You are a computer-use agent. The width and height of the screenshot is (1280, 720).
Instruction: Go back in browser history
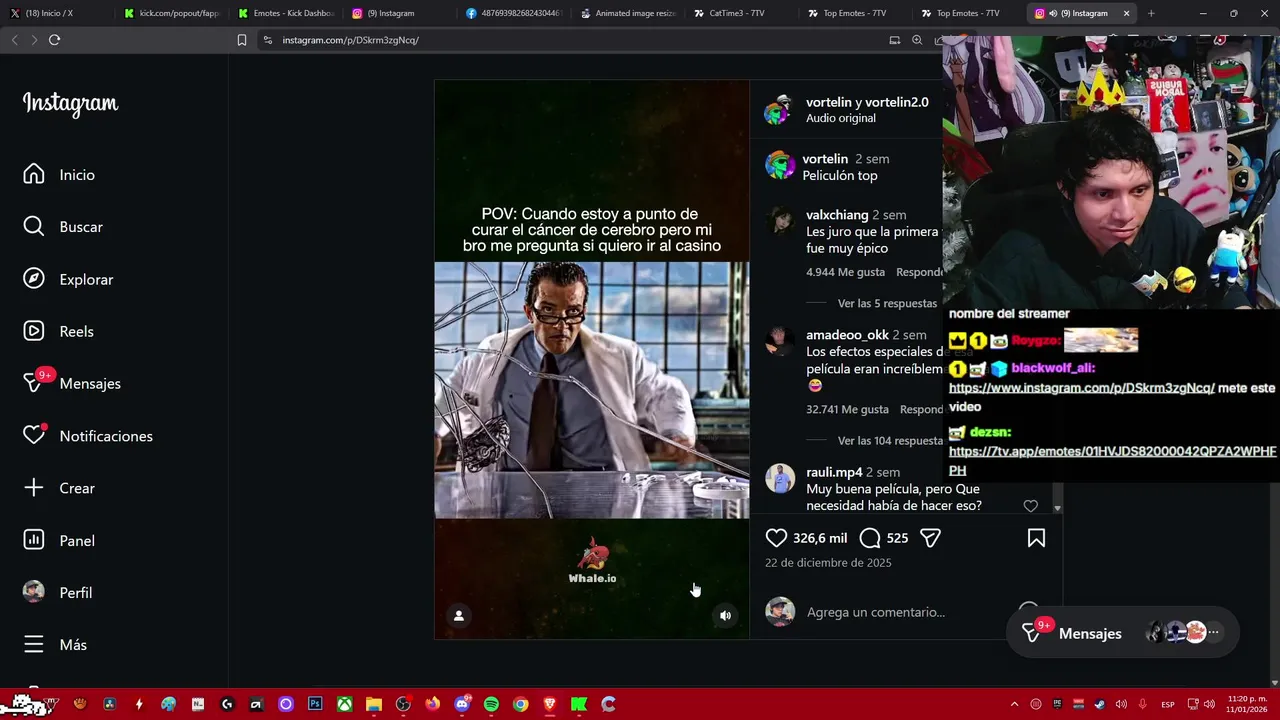(14, 40)
